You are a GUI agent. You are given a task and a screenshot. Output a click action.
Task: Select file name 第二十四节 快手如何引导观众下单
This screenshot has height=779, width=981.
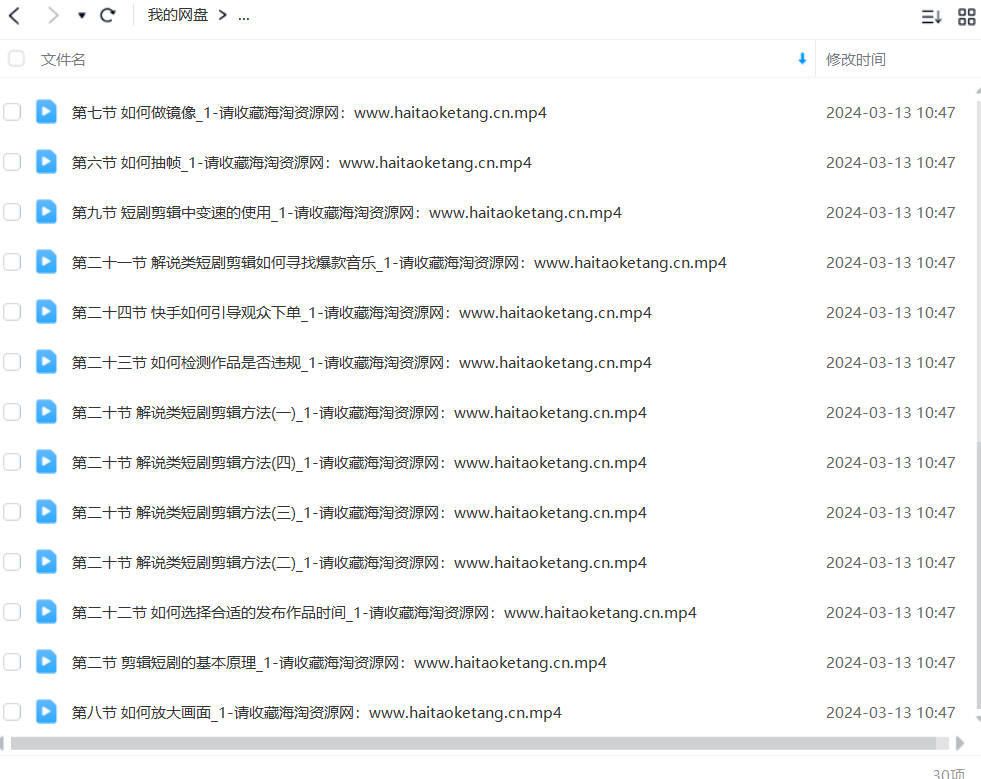click(362, 313)
